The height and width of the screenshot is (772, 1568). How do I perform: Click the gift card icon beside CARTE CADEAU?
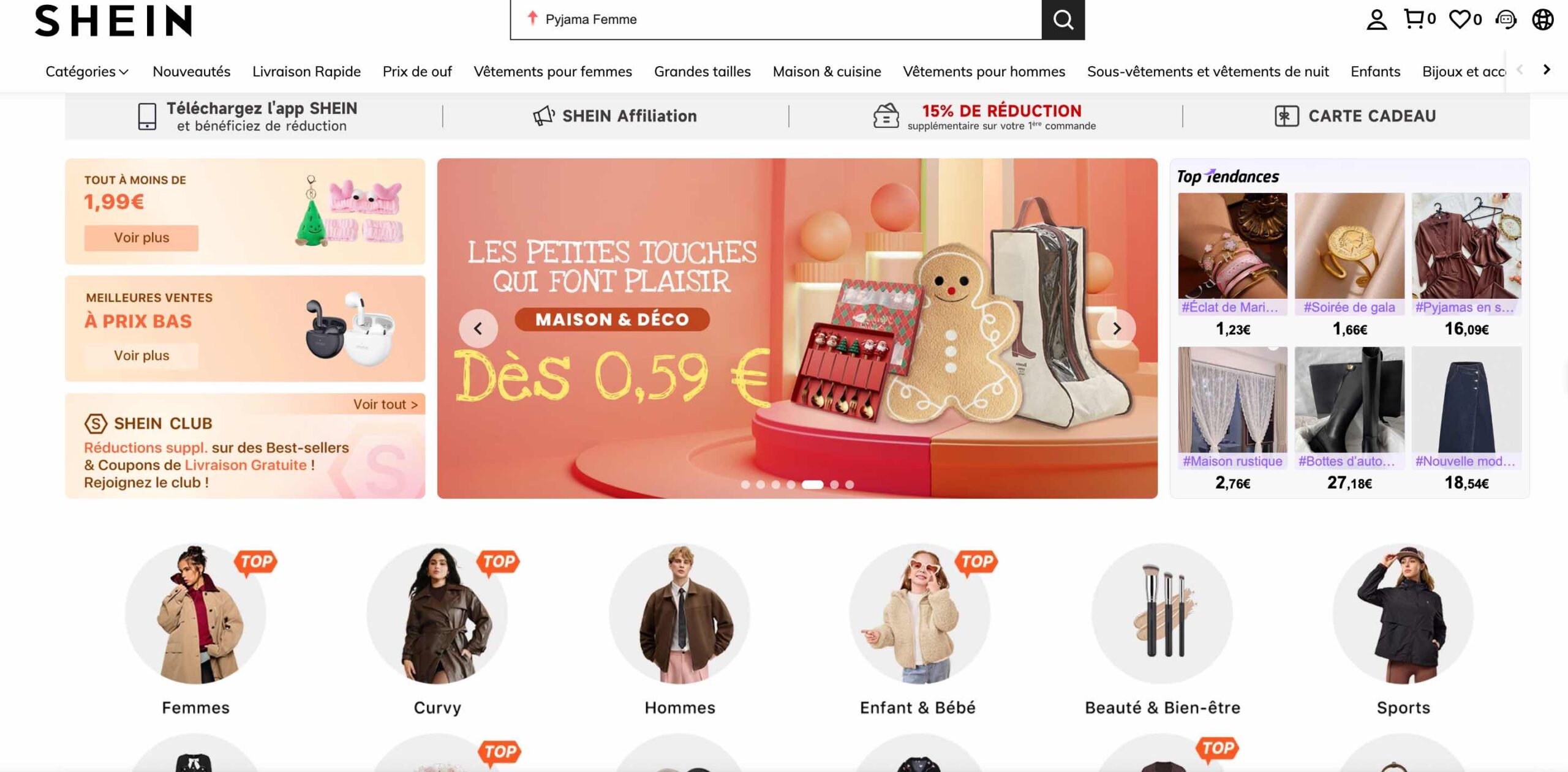point(1286,116)
